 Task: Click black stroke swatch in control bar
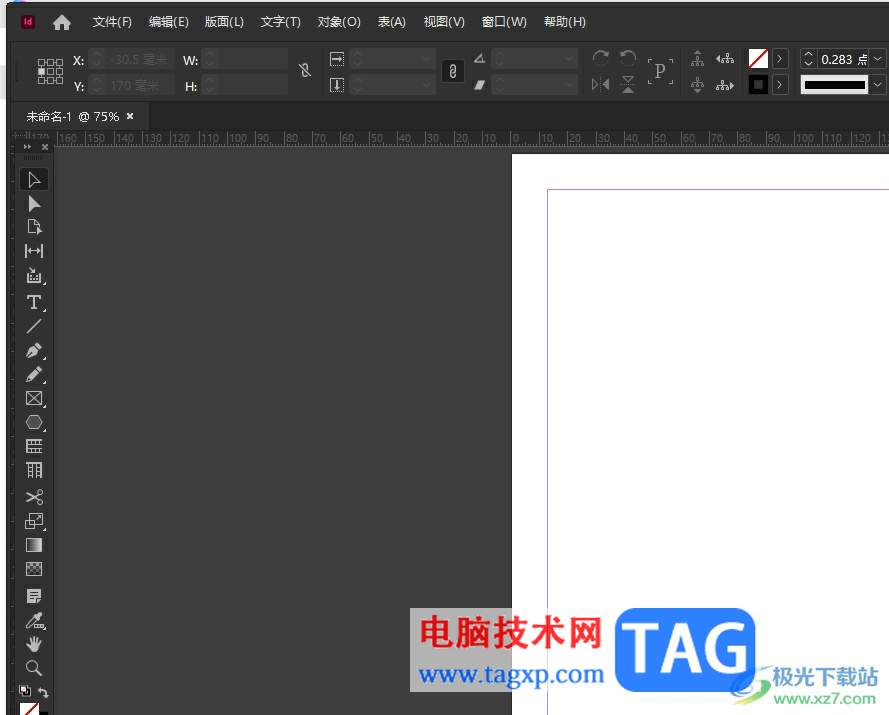[758, 85]
